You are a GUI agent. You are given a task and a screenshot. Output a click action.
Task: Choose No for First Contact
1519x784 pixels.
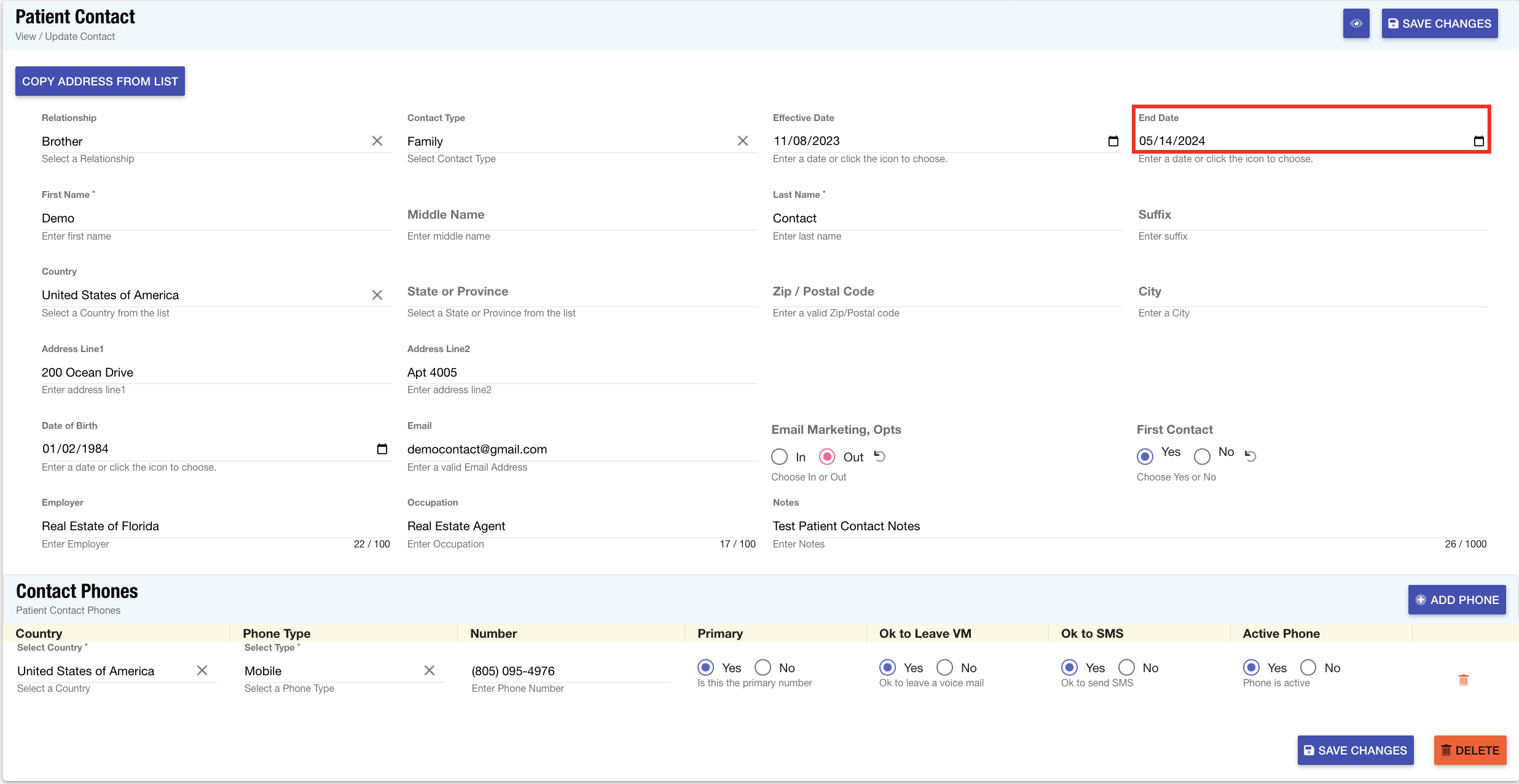1202,456
